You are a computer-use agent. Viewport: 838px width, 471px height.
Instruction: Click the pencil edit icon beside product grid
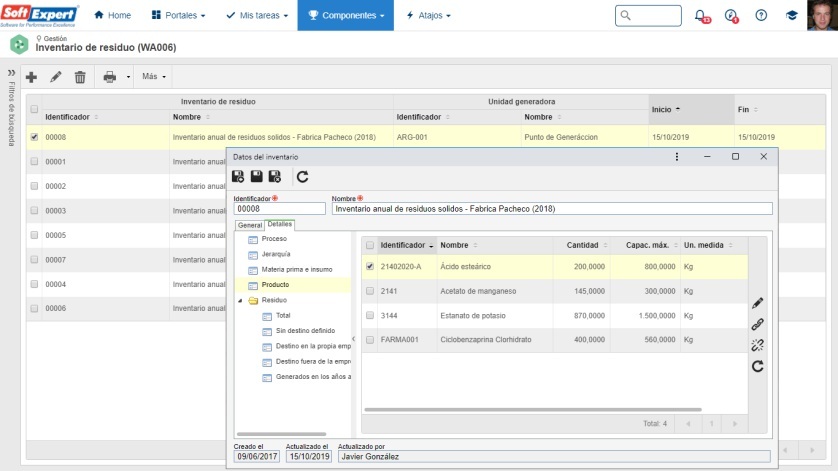[757, 302]
